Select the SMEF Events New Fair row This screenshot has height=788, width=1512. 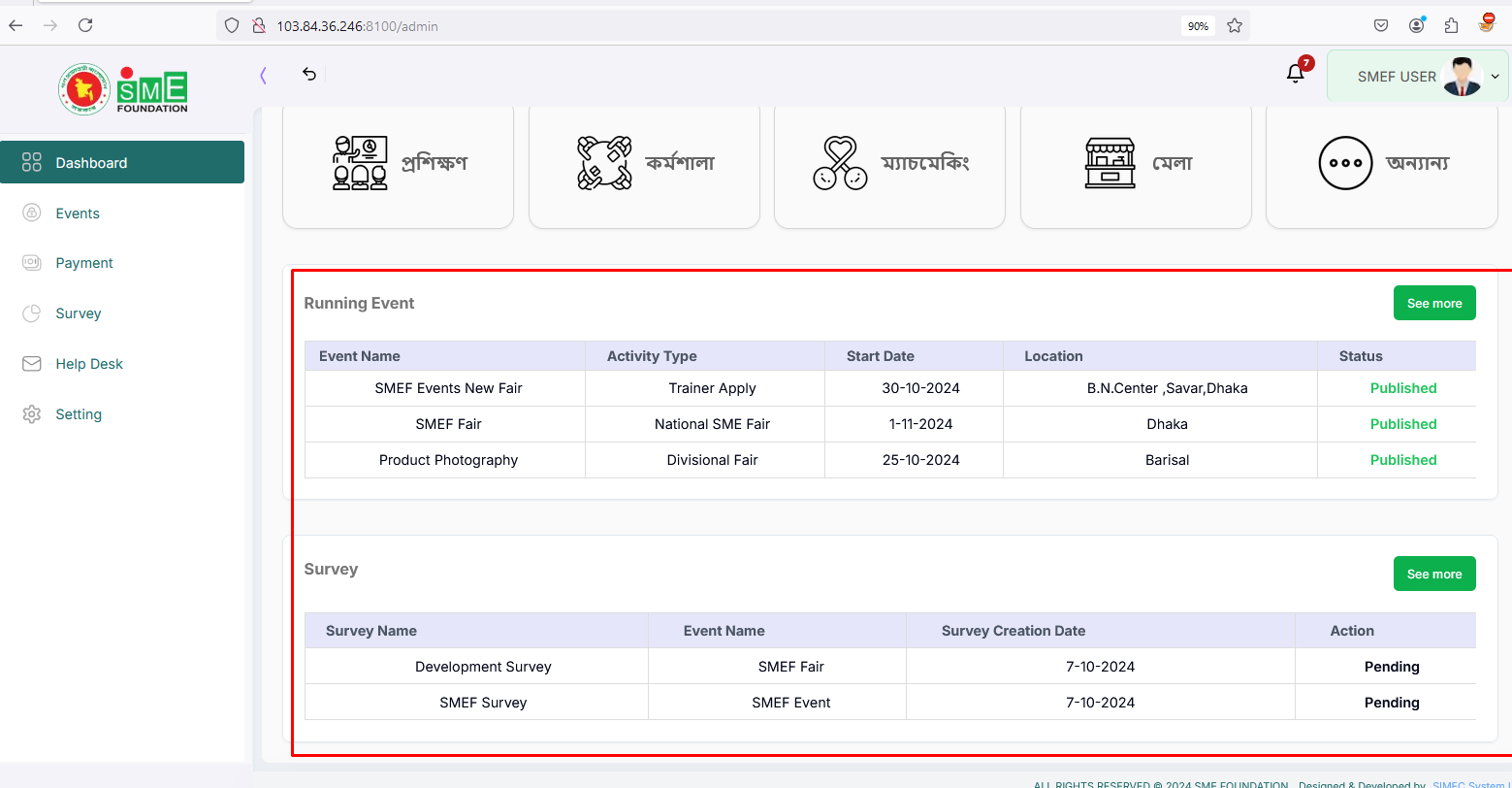click(890, 388)
